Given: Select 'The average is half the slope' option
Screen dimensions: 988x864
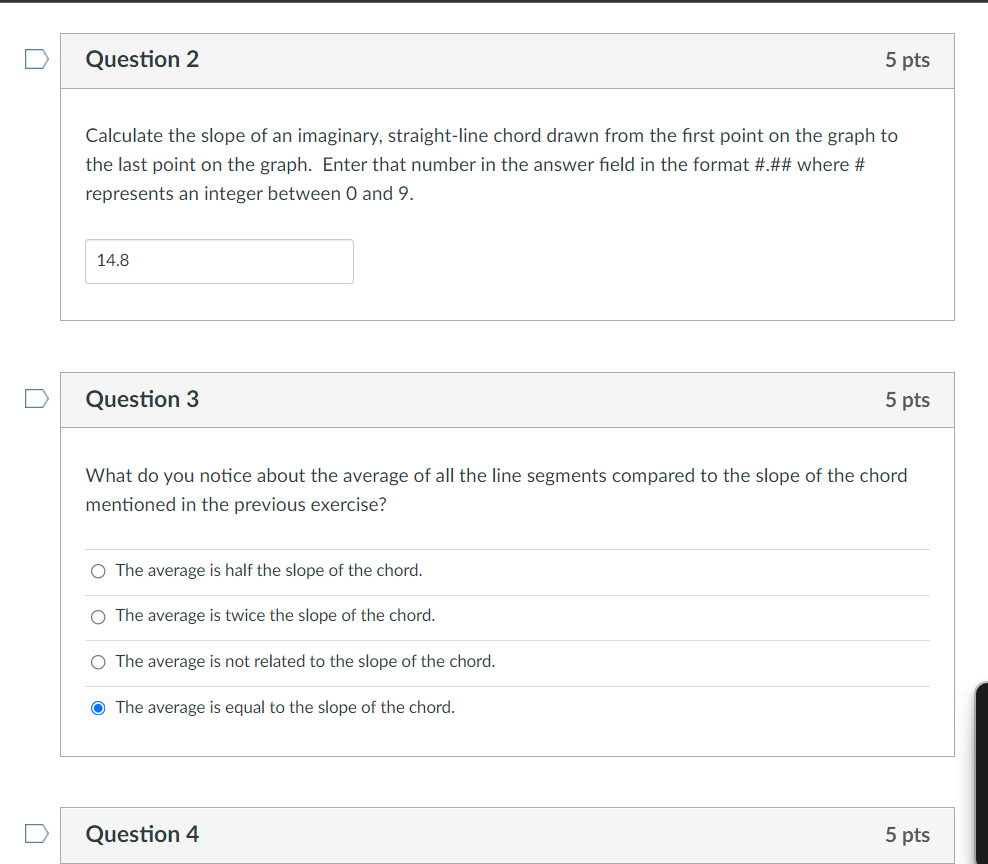Looking at the screenshot, I should pyautogui.click(x=98, y=570).
